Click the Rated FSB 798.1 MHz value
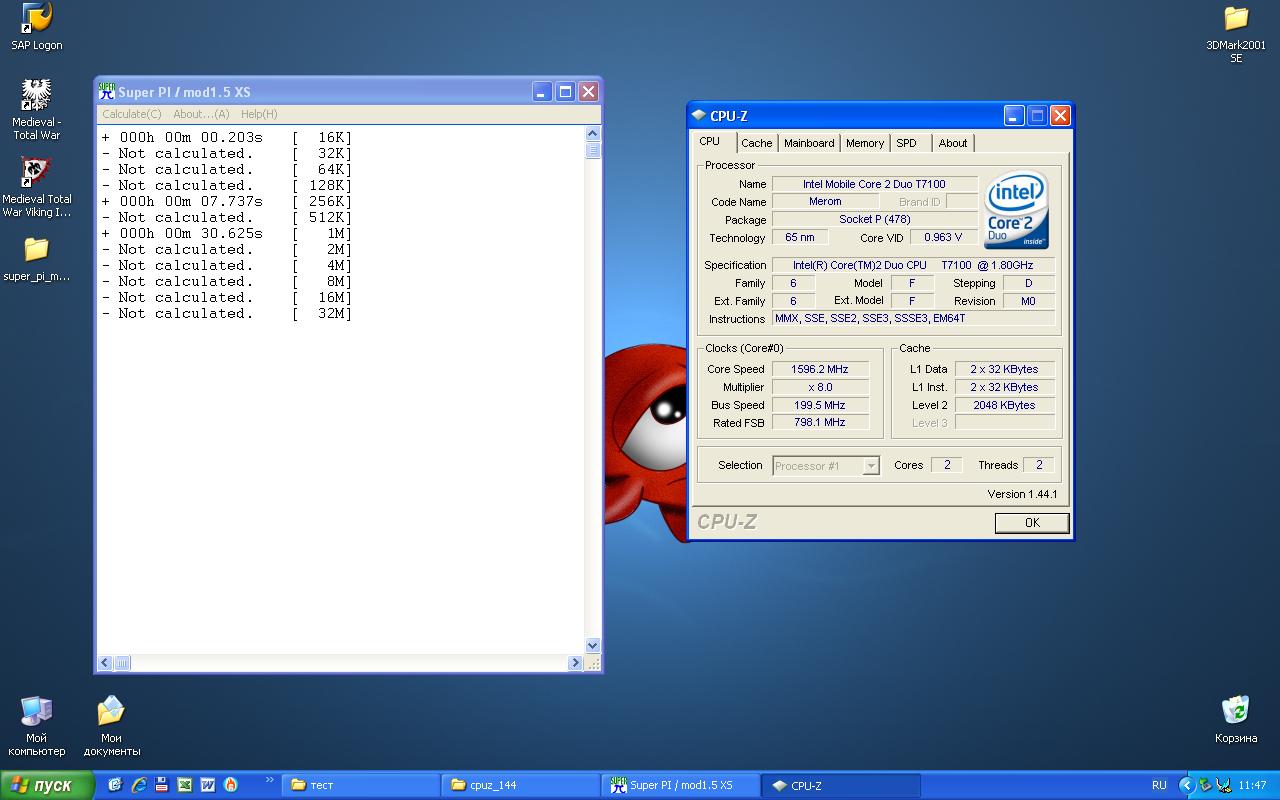The height and width of the screenshot is (800, 1280). click(x=820, y=422)
